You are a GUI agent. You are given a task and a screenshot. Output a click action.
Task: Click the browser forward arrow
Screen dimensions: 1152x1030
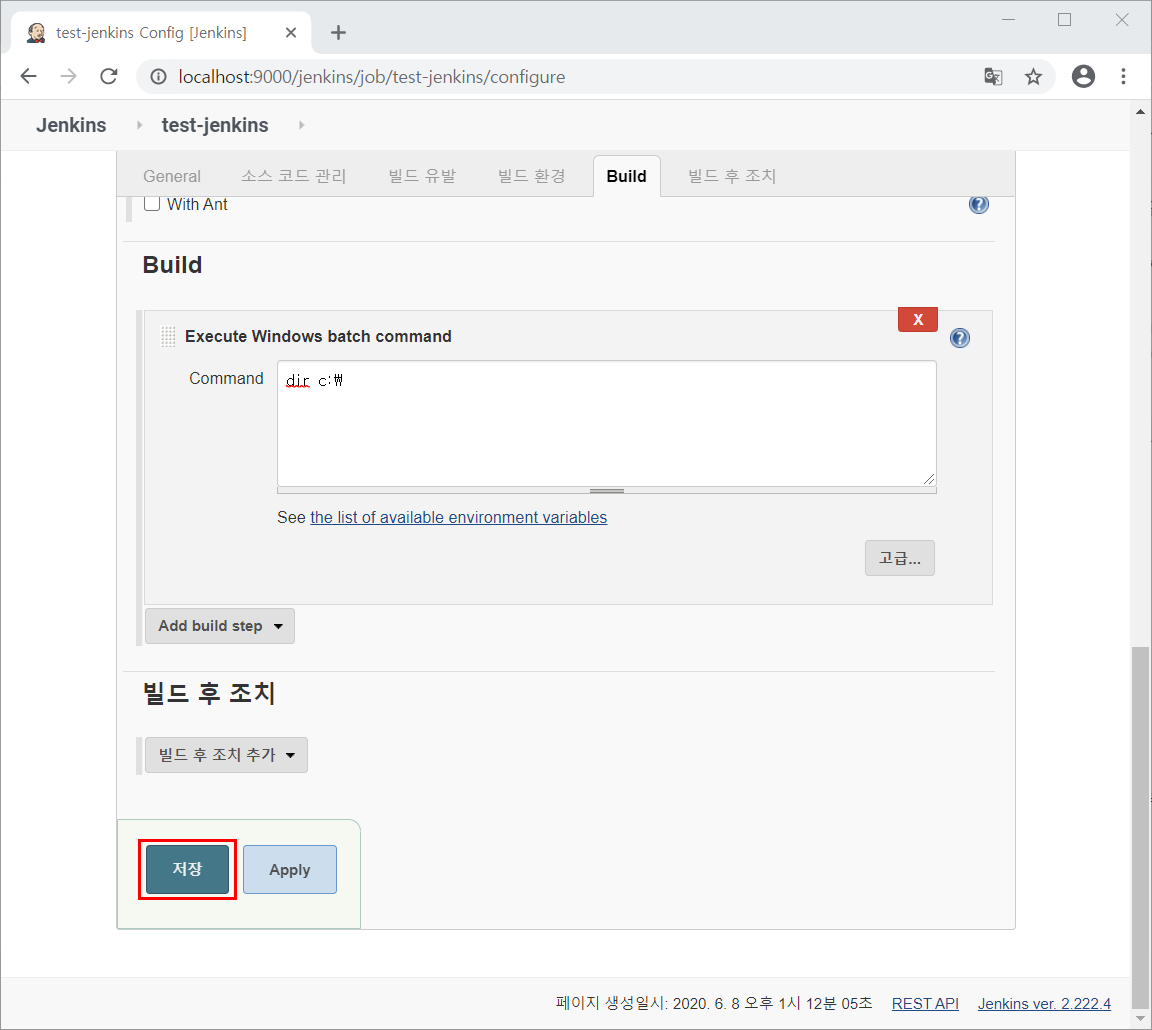68,76
